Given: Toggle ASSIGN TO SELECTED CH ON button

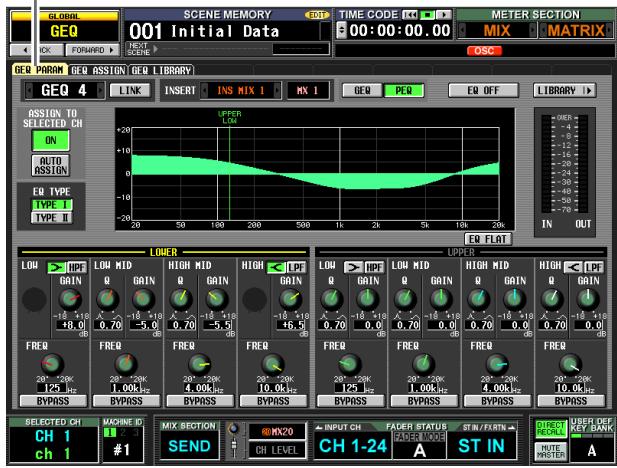Looking at the screenshot, I should (51, 141).
